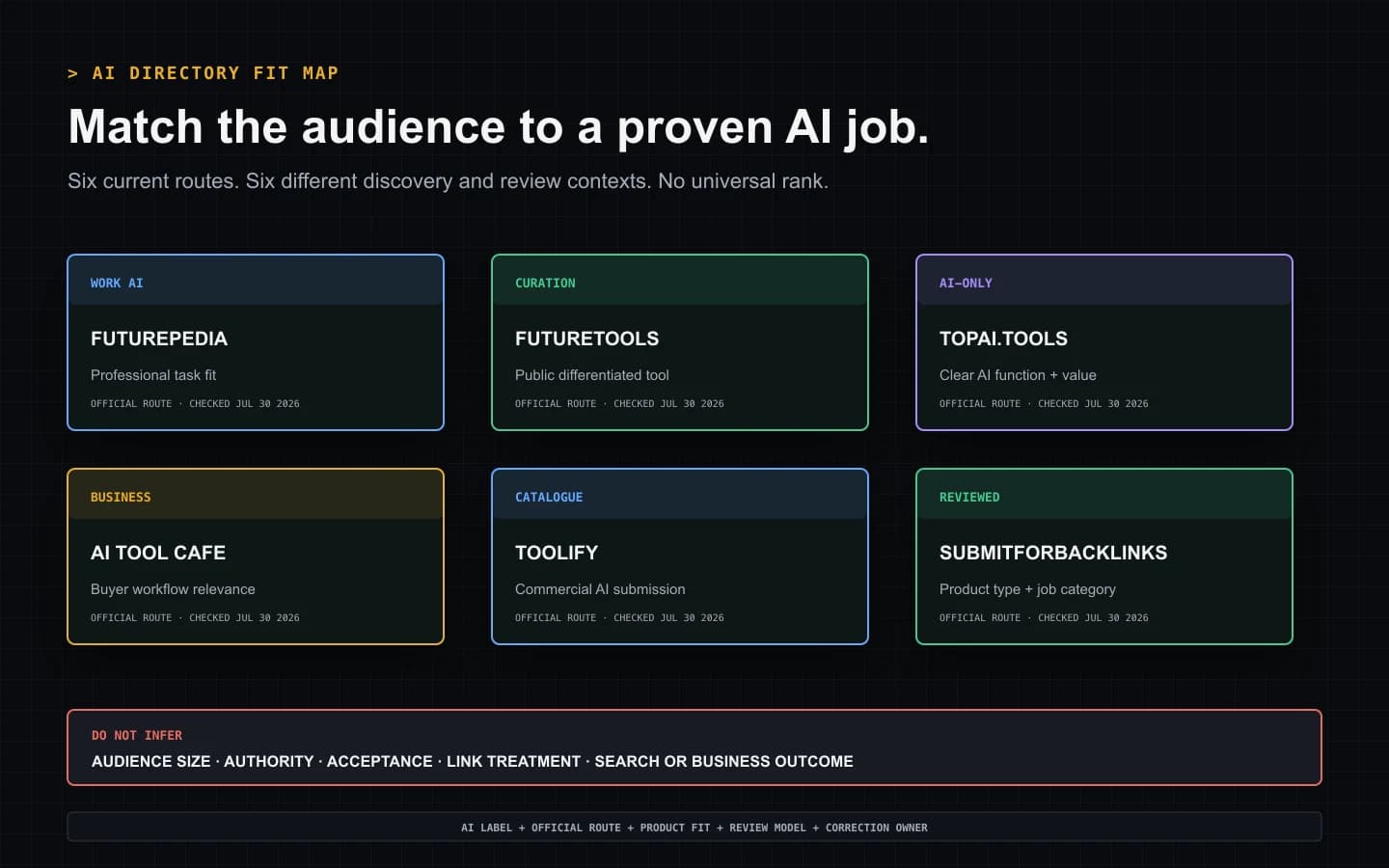The width and height of the screenshot is (1389, 868).
Task: Click the DO NOT INFER label
Action: 137,735
